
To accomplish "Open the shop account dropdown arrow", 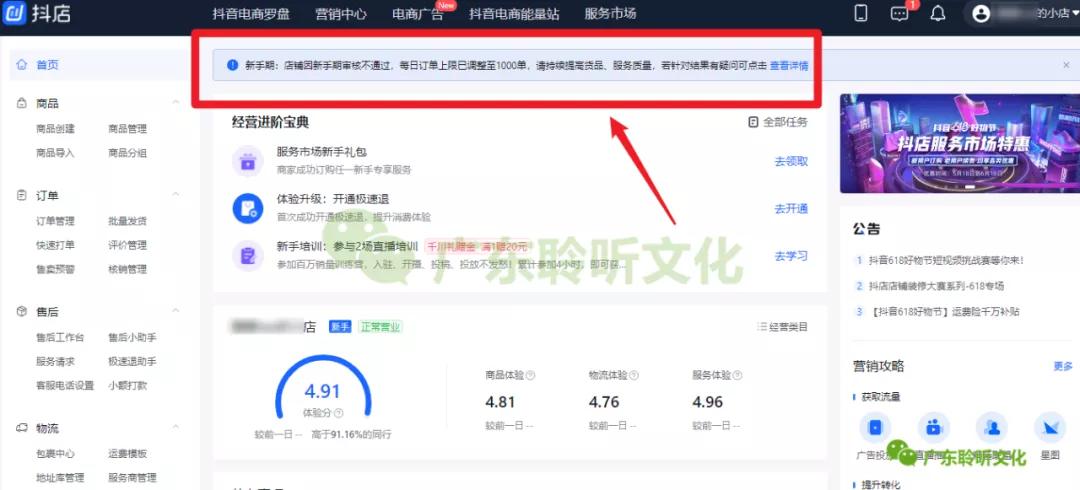I will click(x=1075, y=14).
